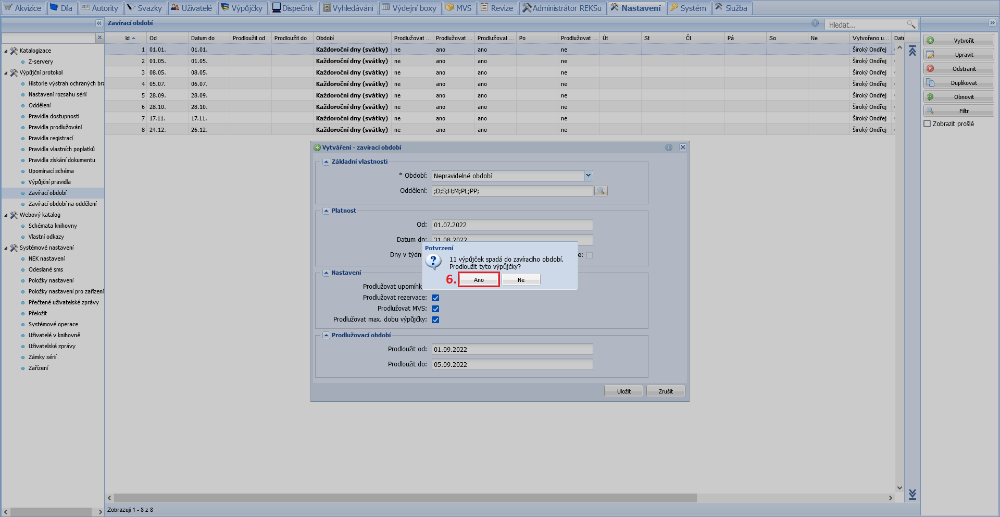1000x517 pixels.
Task: Click the green Obnovit refresh icon
Action: [x=931, y=97]
